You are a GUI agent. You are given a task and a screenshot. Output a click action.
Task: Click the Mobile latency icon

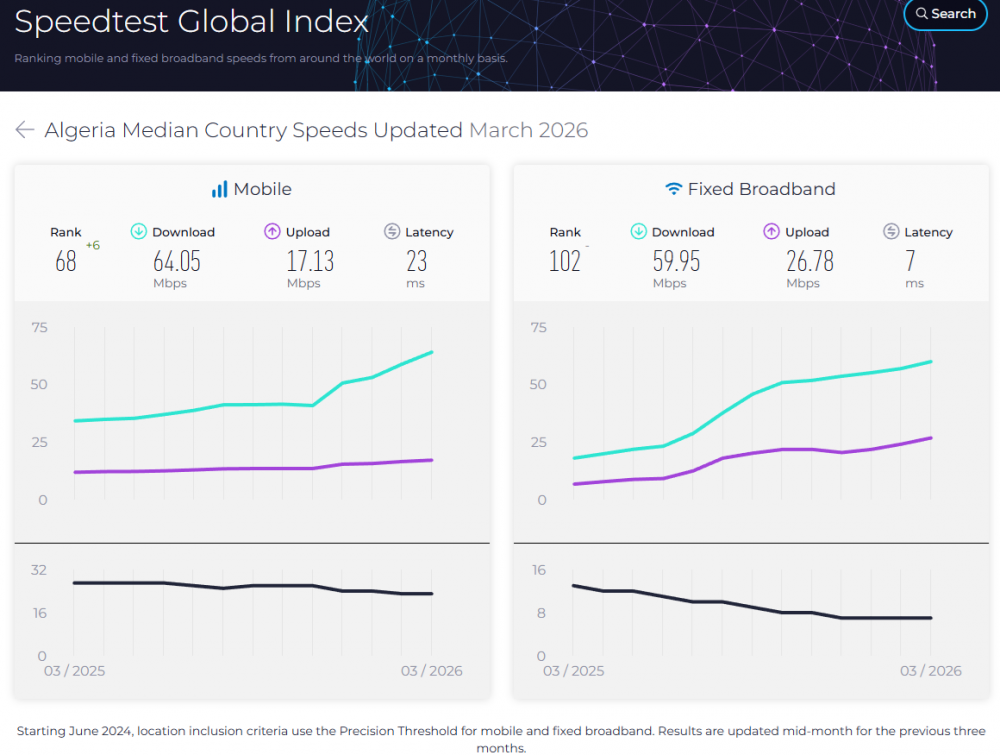pos(392,232)
